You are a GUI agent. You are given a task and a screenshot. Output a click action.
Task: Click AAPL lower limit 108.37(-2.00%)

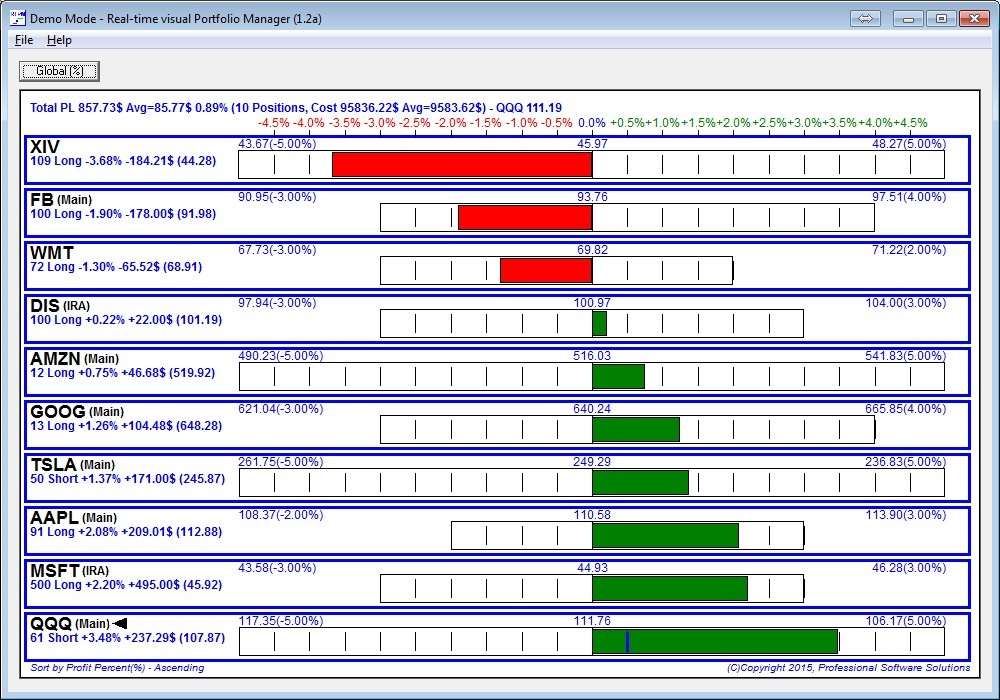tap(281, 514)
